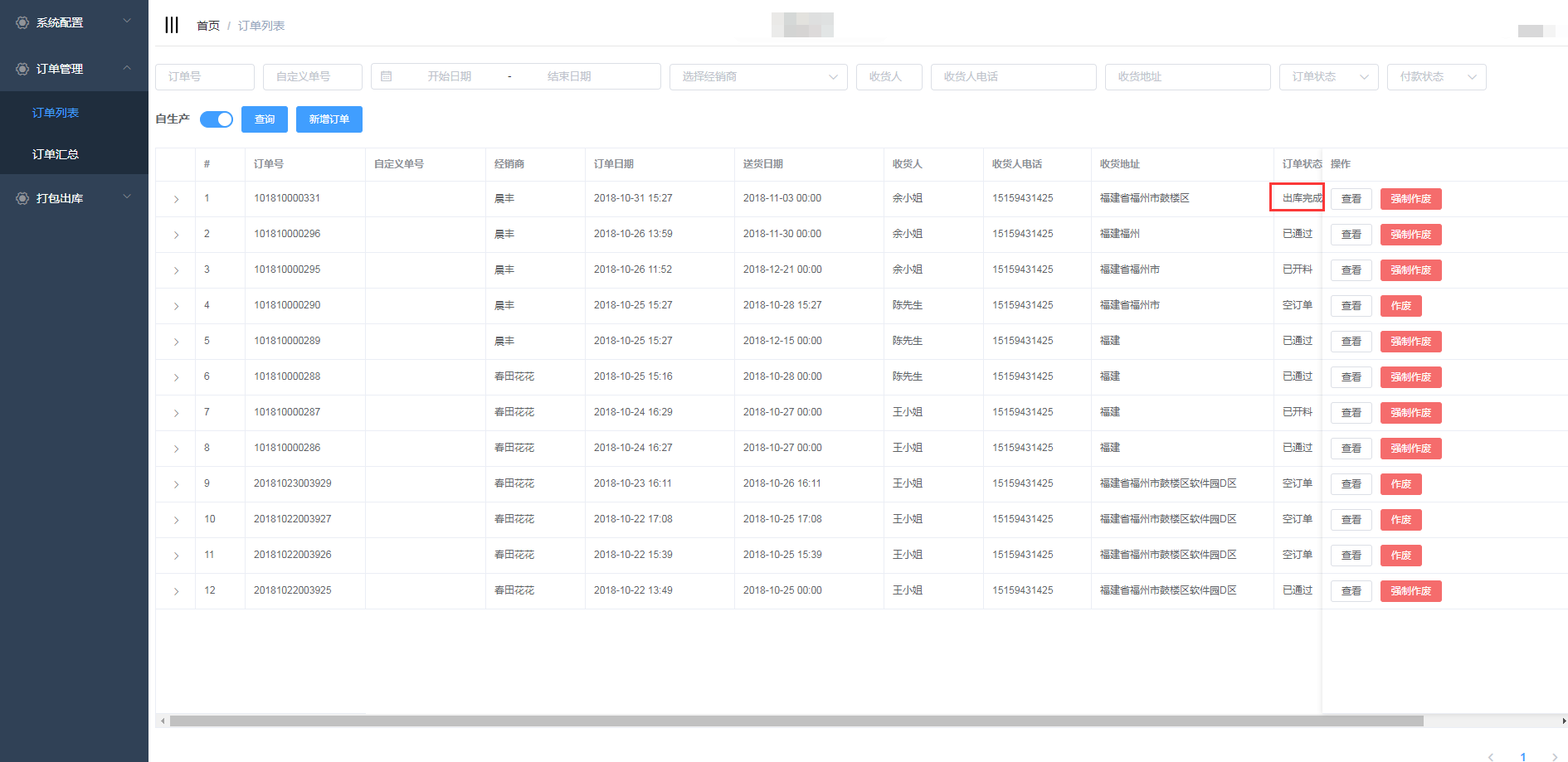
Task: Click the horizontal table scrollbar
Action: tap(796, 721)
